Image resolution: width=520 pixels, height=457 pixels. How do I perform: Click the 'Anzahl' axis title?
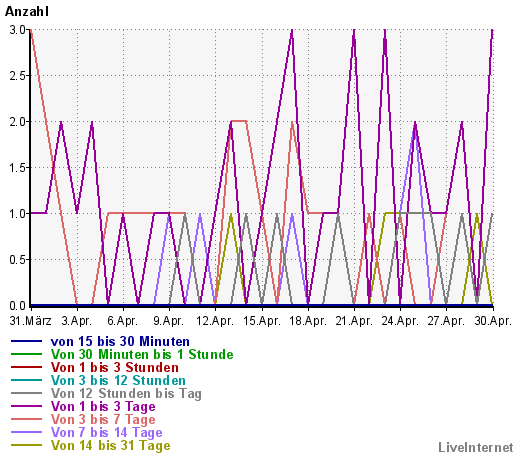[x=27, y=11]
